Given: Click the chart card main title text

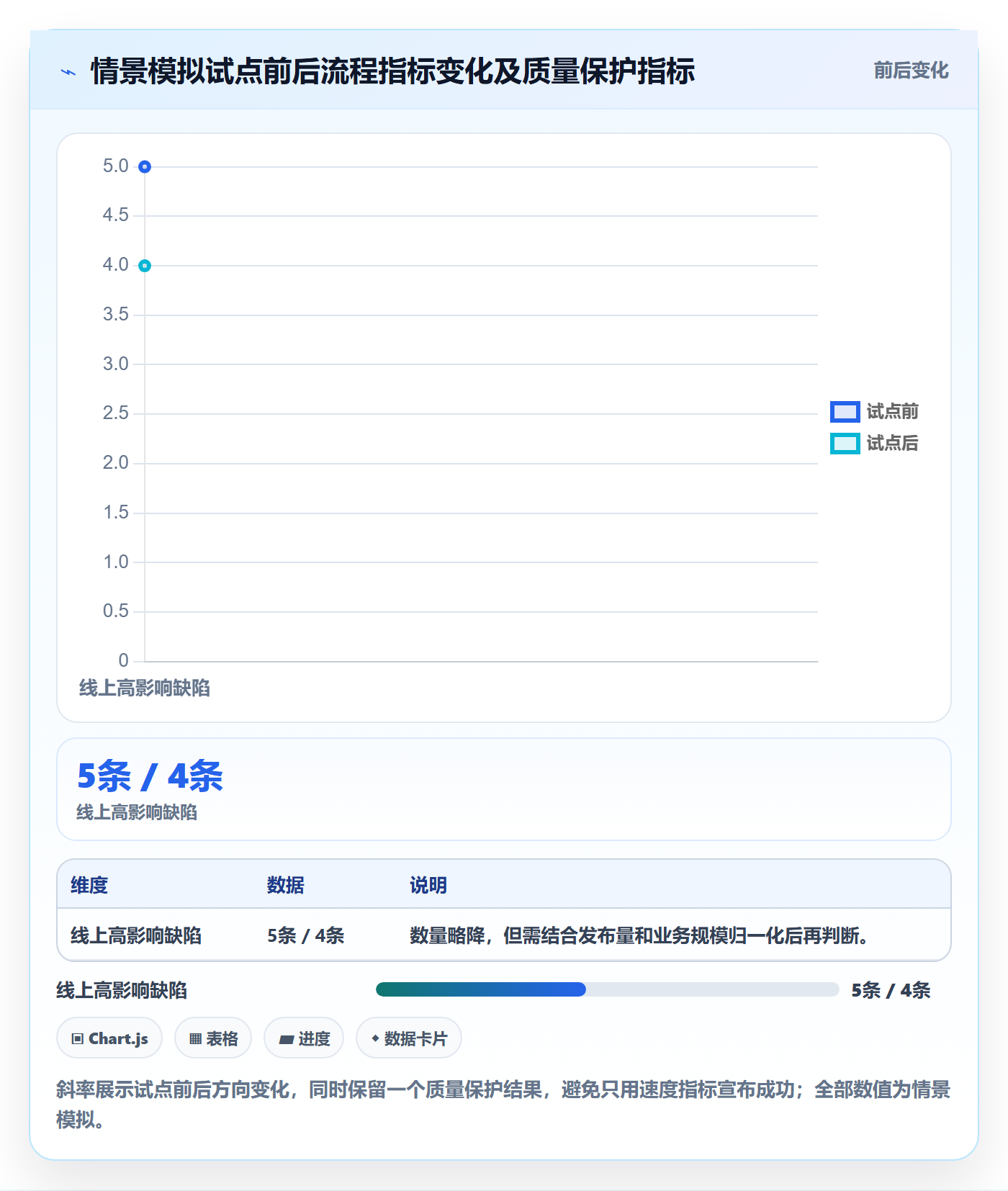Looking at the screenshot, I should point(392,71).
